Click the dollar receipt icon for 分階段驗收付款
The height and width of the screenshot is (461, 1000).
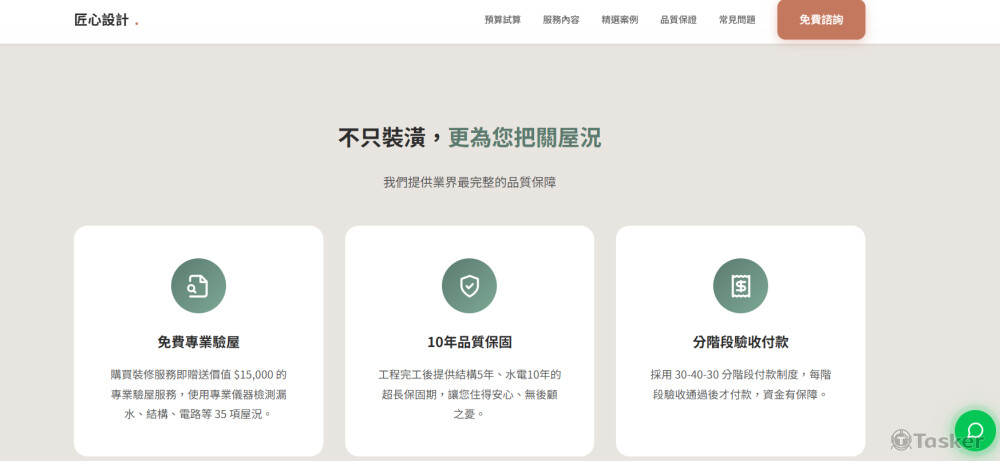(x=740, y=286)
